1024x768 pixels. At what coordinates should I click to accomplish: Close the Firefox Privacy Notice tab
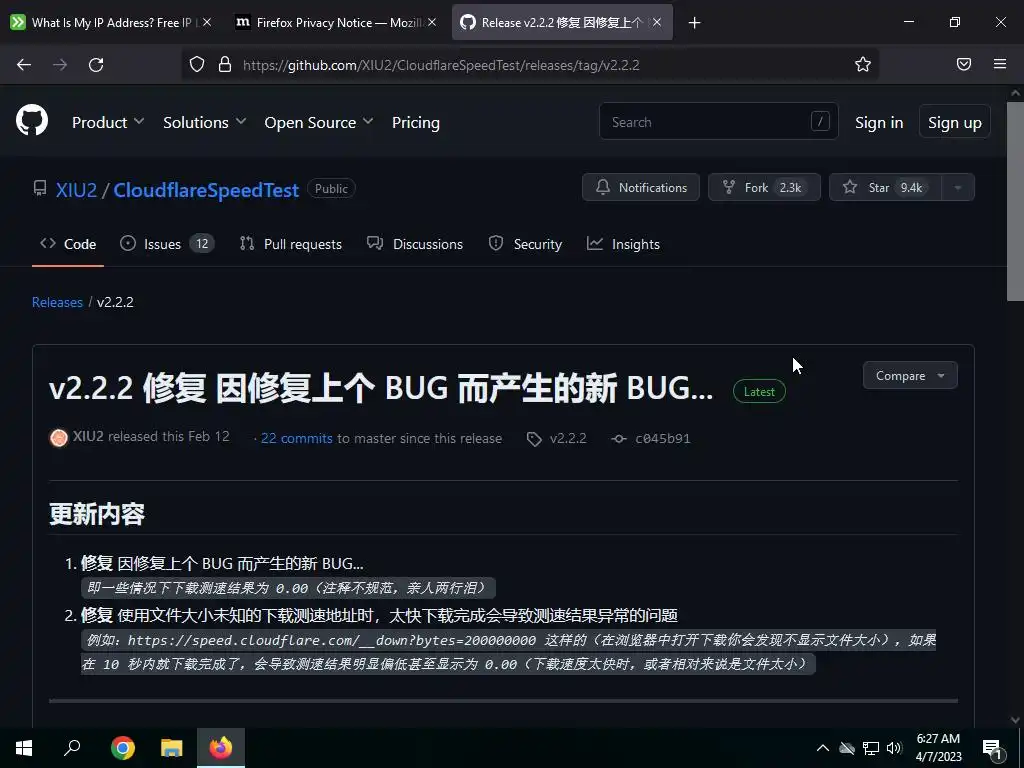pyautogui.click(x=432, y=22)
